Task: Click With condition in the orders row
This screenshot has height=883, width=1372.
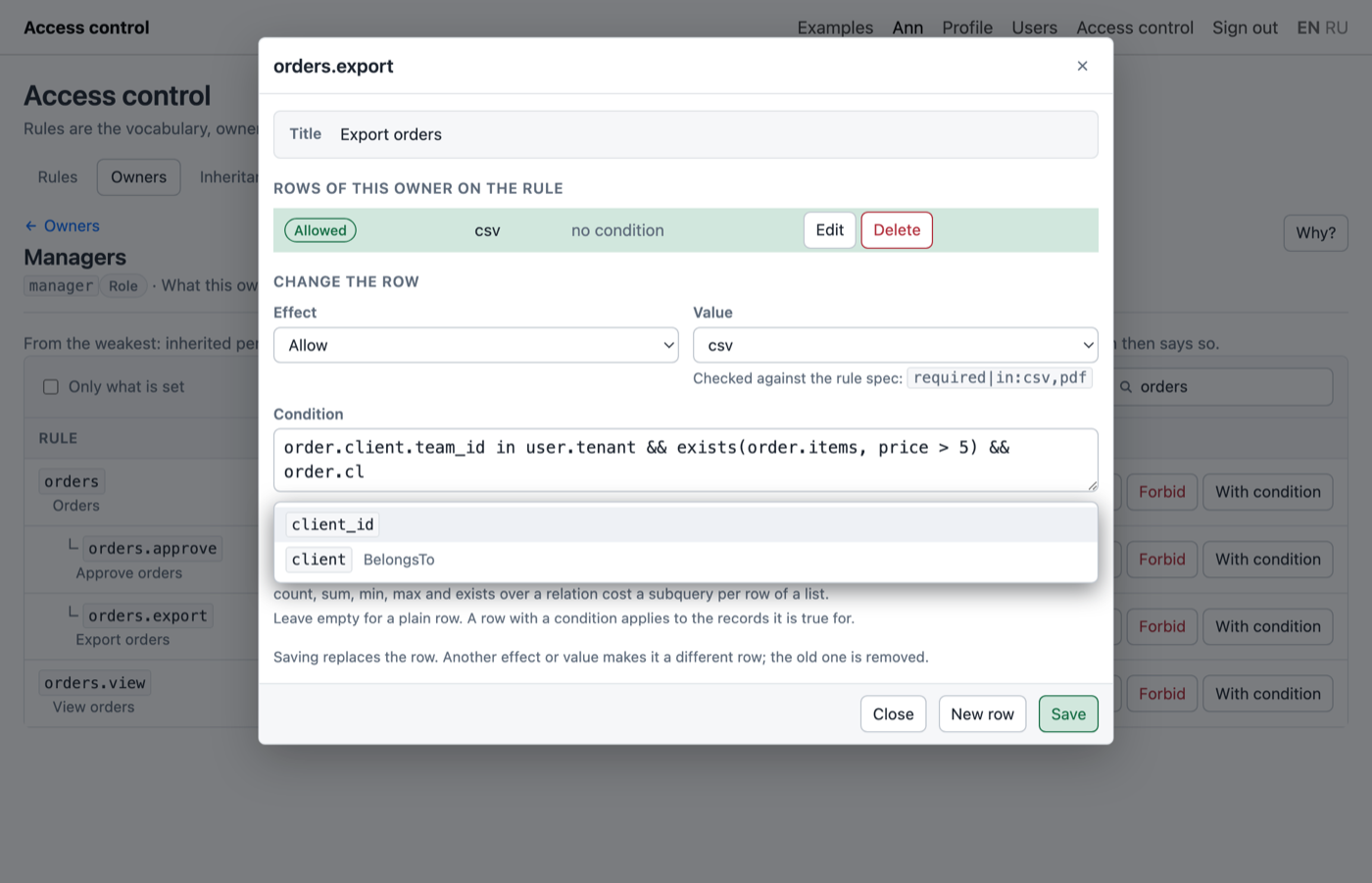Action: click(1268, 492)
